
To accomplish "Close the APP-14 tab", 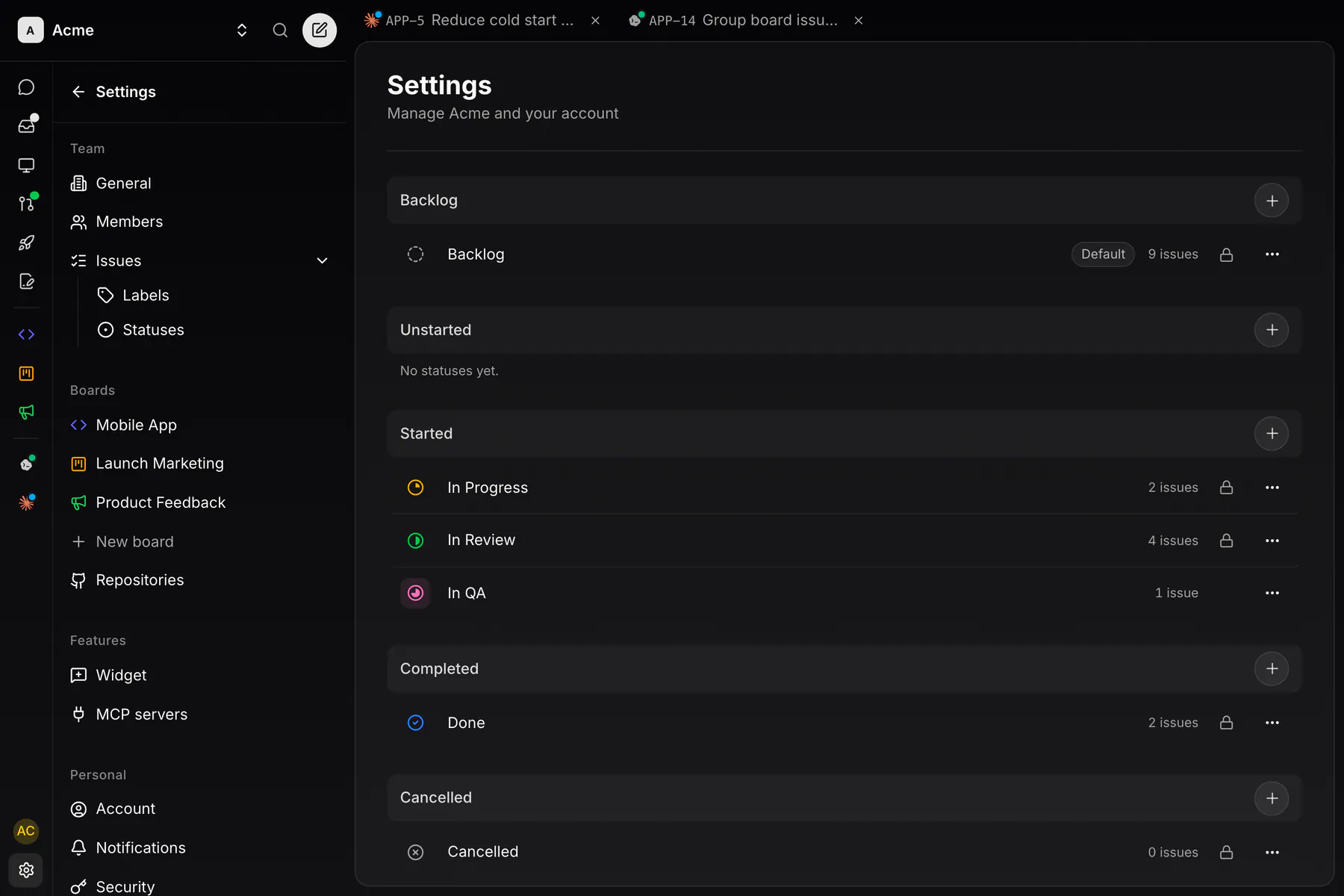I will pos(859,20).
